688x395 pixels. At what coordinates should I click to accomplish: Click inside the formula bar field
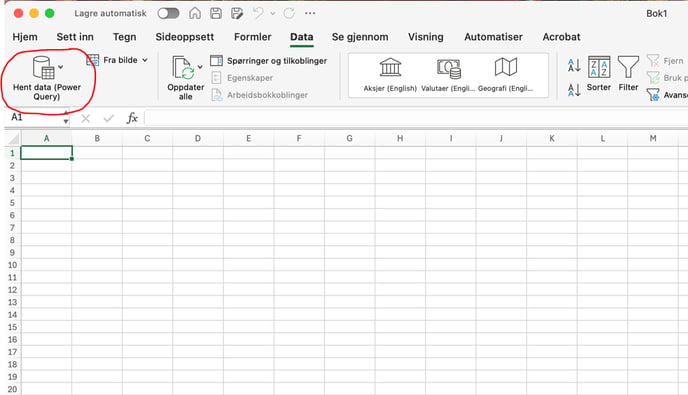416,118
